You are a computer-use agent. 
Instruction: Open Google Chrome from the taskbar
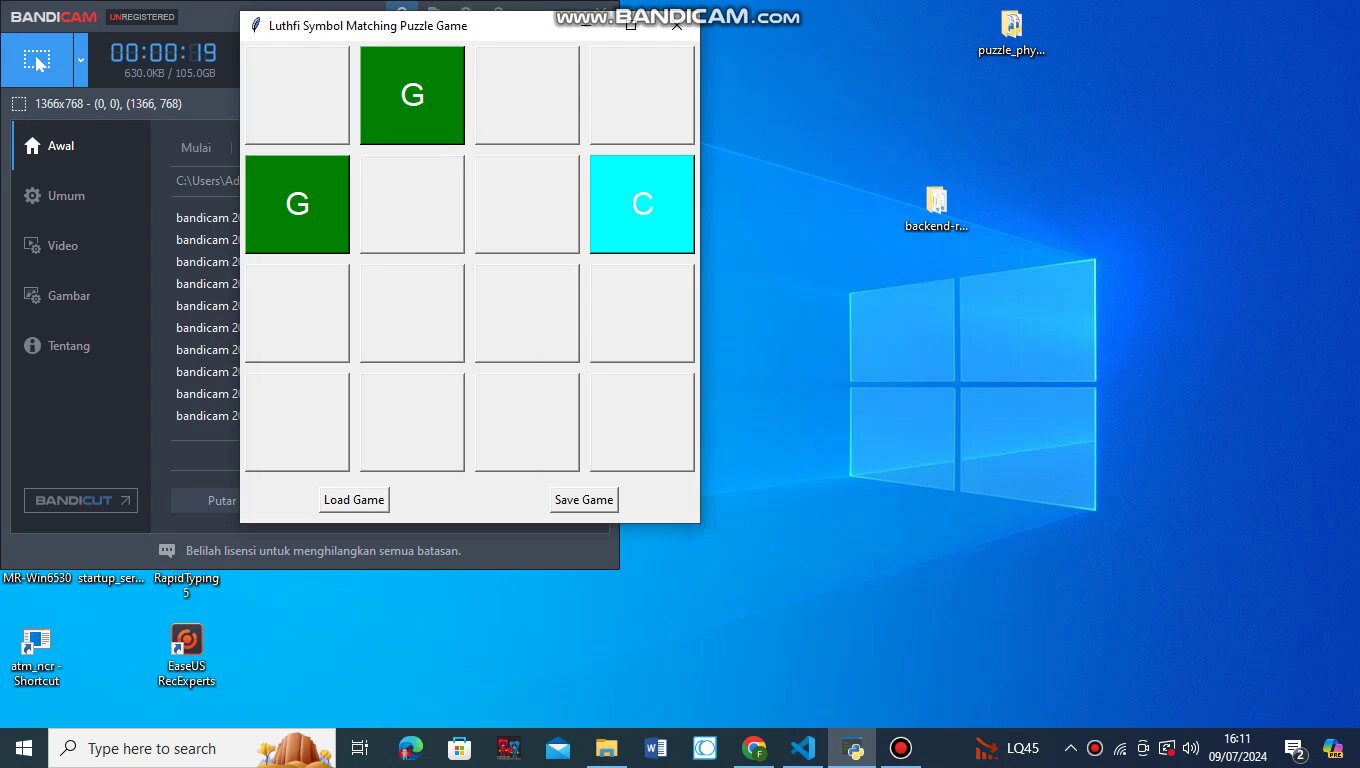[754, 748]
